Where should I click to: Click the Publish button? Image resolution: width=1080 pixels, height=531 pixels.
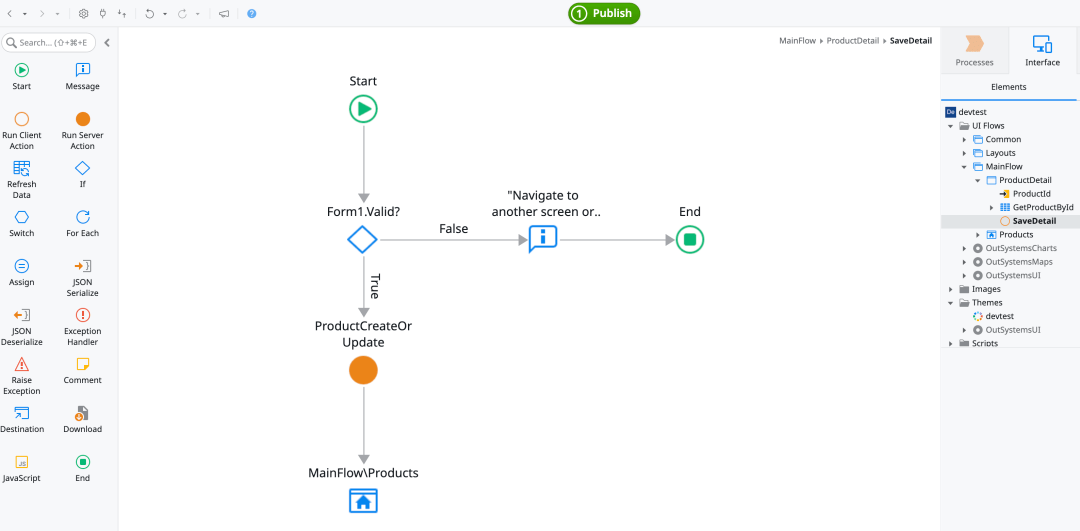tap(604, 13)
